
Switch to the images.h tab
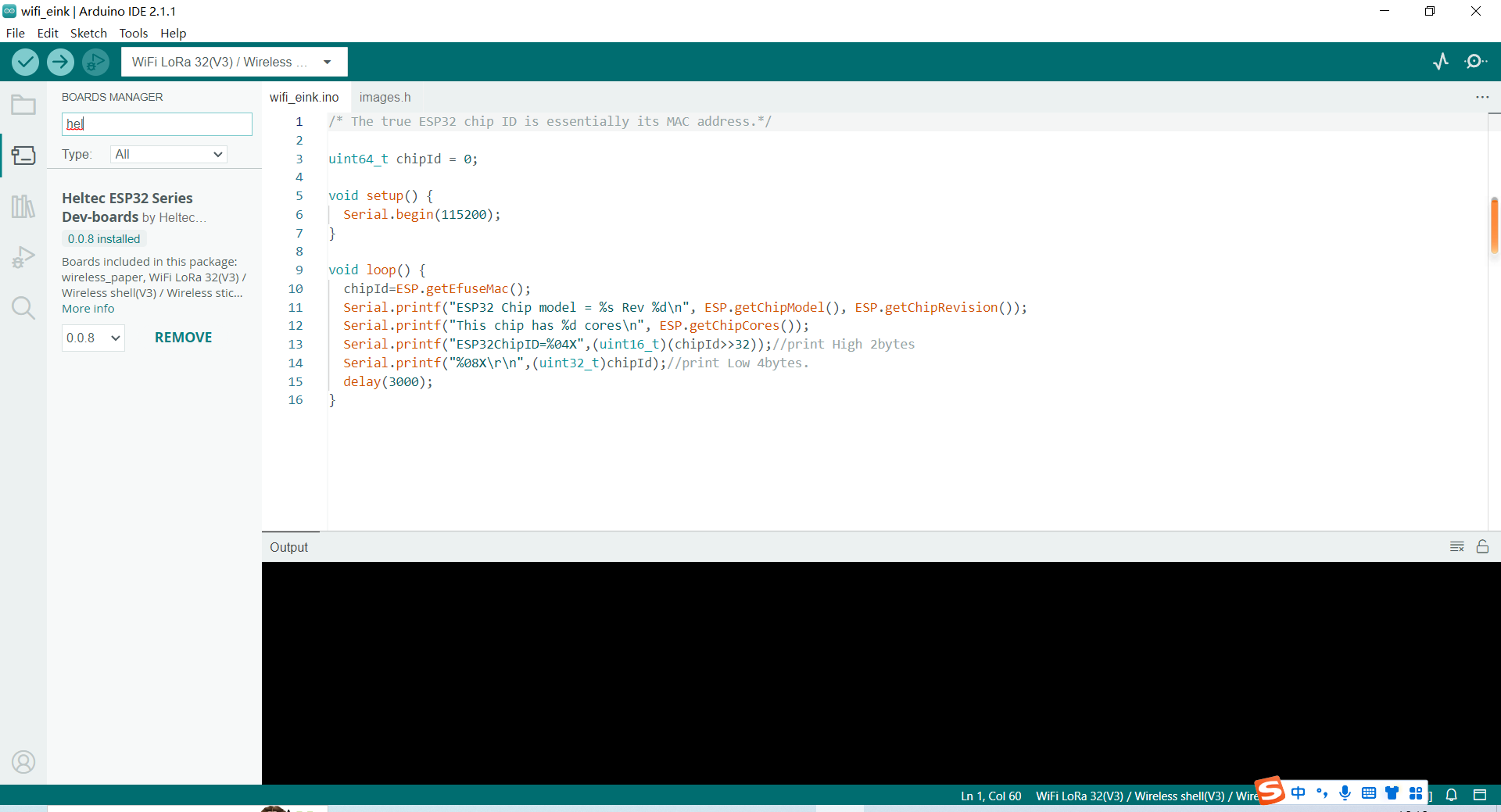[385, 97]
